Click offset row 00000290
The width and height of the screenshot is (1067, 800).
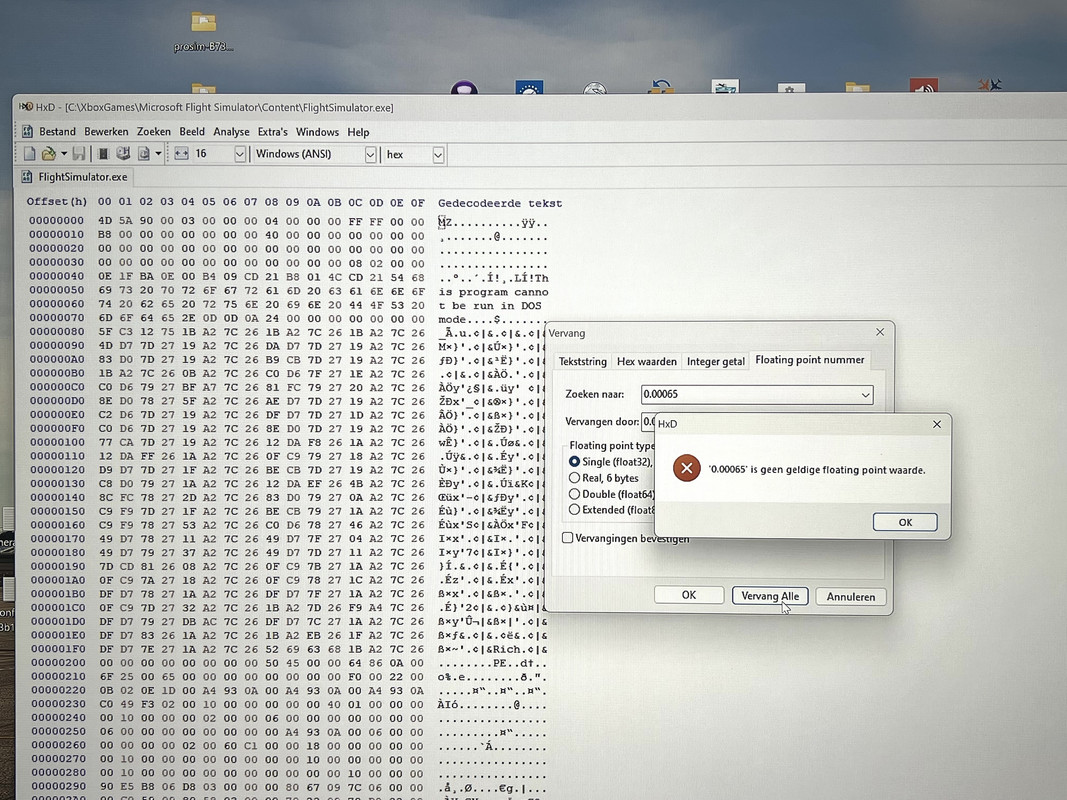(x=59, y=786)
